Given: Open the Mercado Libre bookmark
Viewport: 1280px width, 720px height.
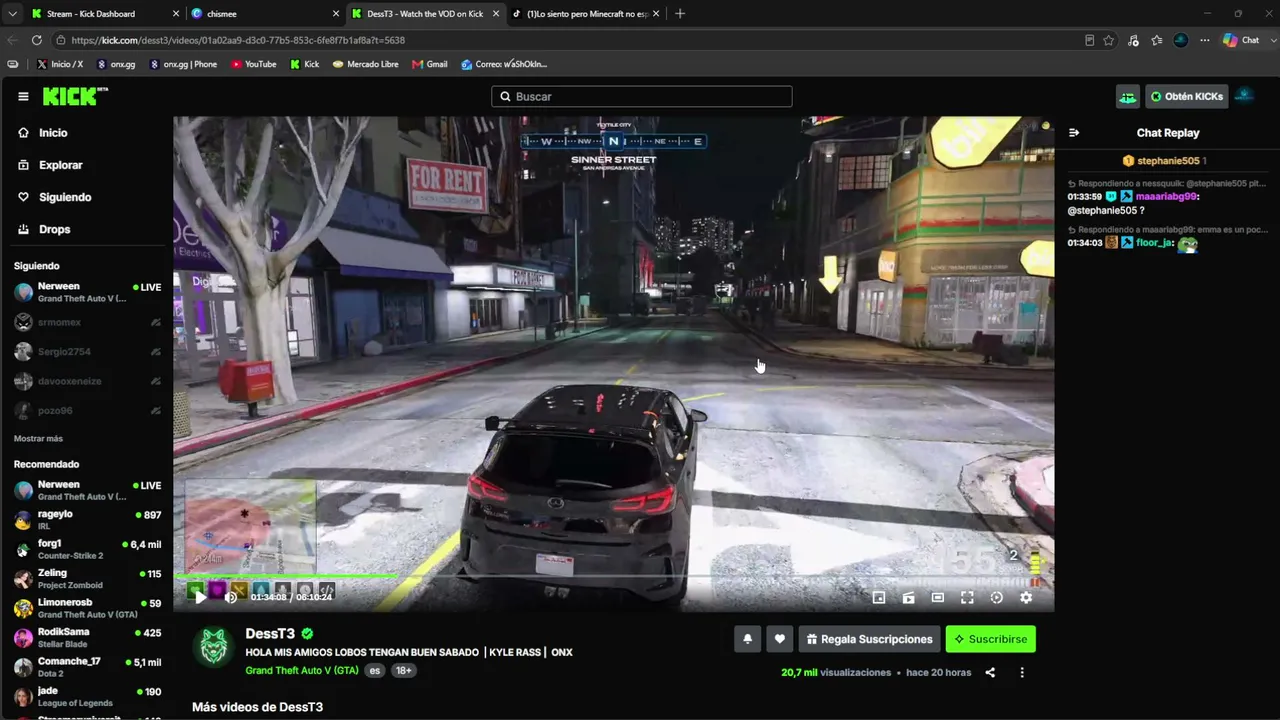Looking at the screenshot, I should click(x=366, y=64).
